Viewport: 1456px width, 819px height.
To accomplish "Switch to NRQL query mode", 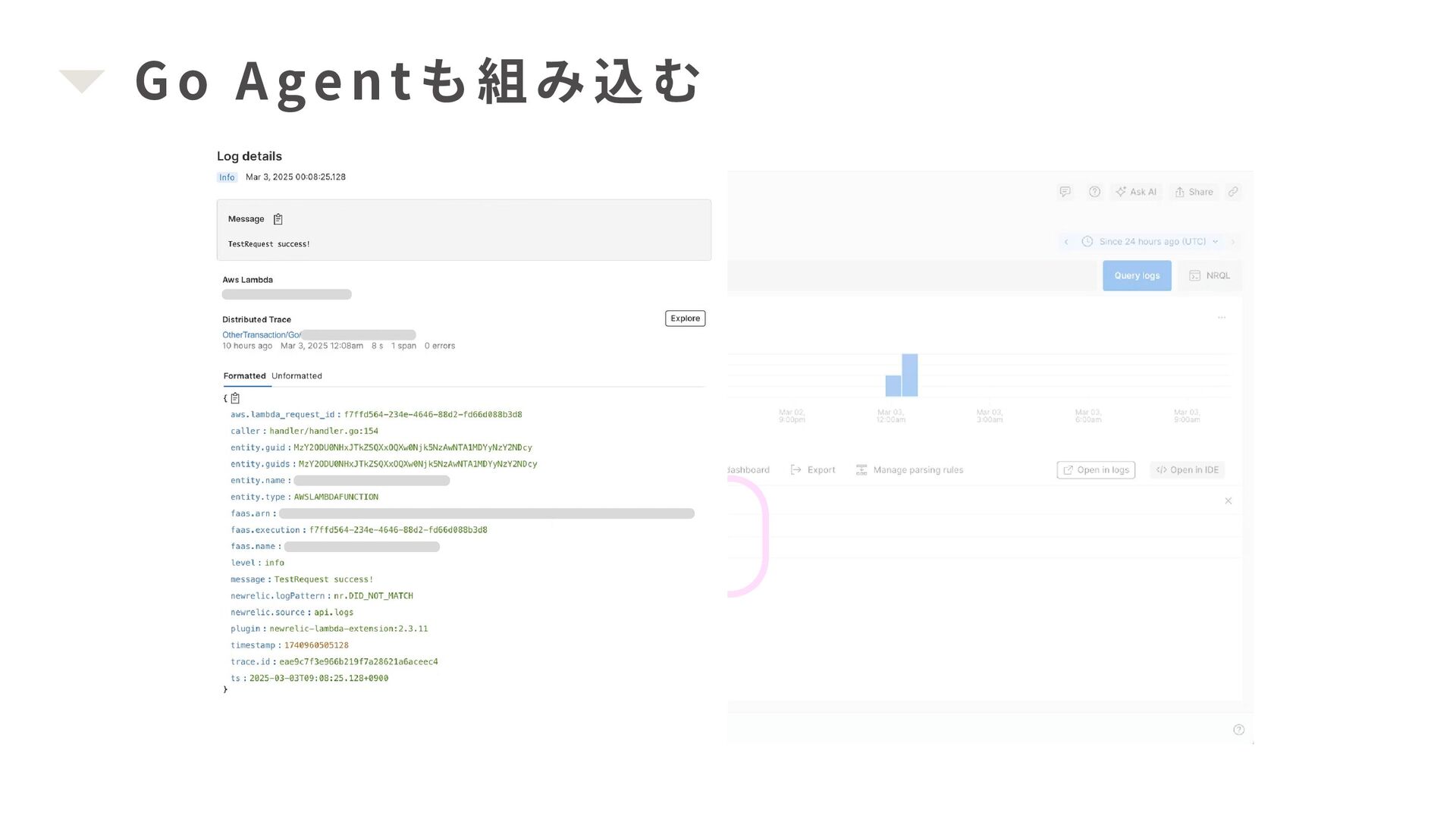I will coord(1210,276).
